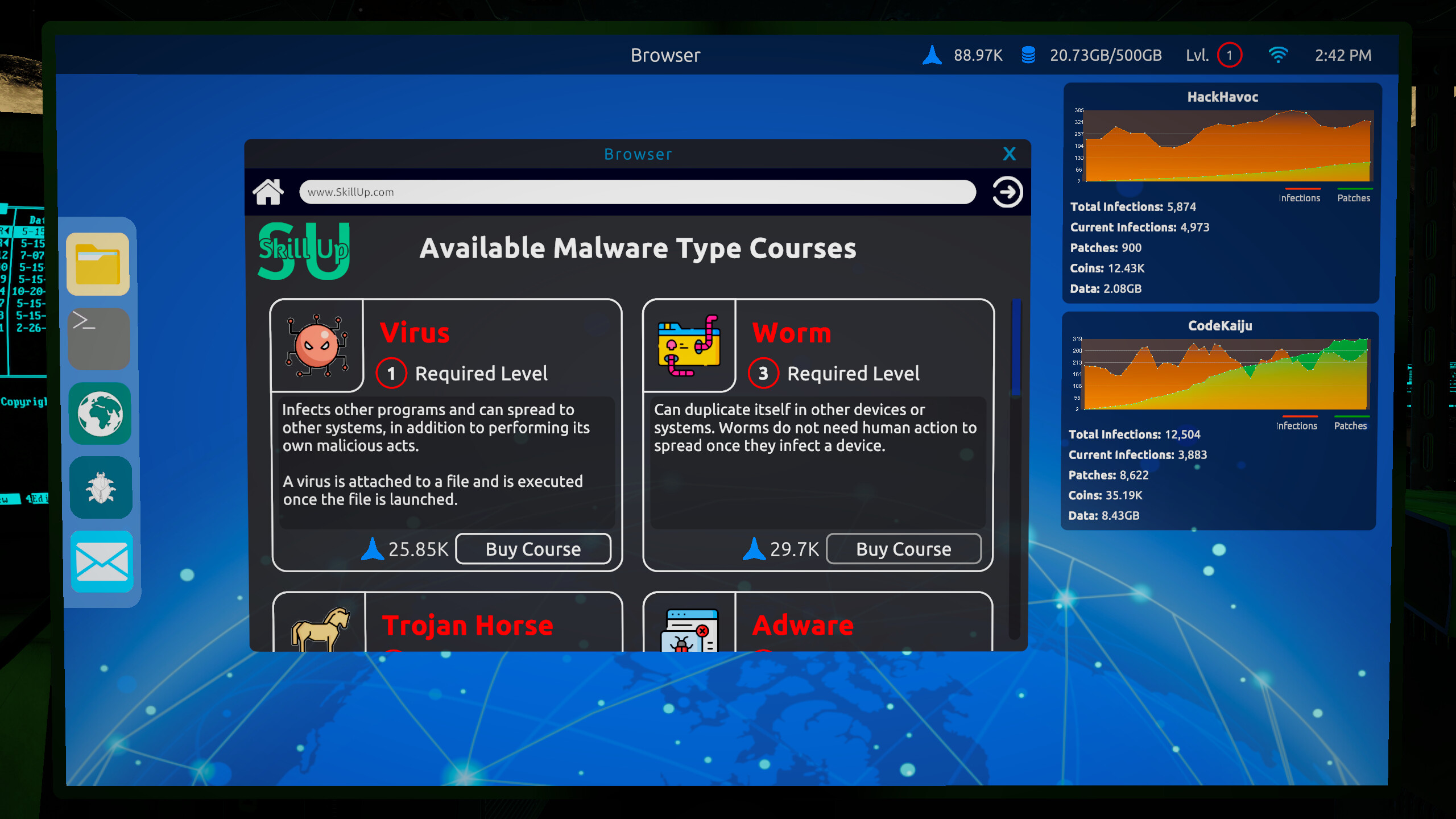Buy the Worm course
The image size is (1456, 819).
point(904,549)
